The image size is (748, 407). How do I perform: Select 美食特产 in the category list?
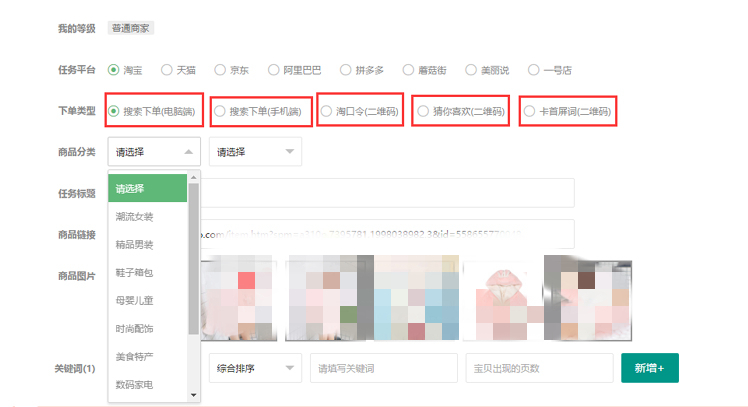coord(135,356)
